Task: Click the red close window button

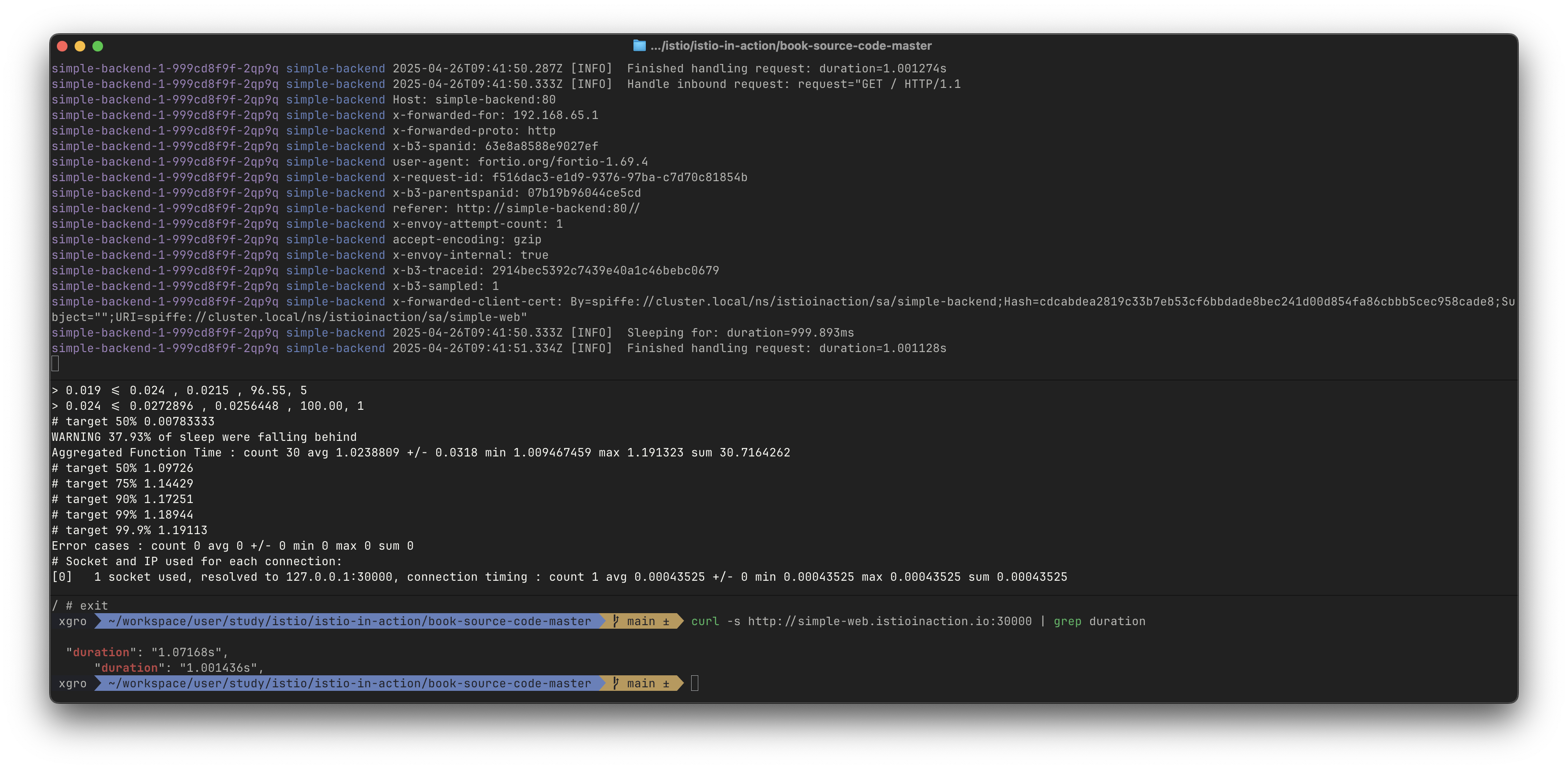Action: (62, 46)
